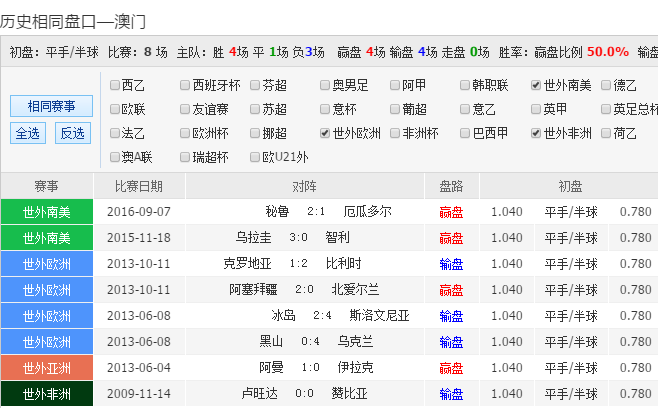658x408 pixels.
Task: Click team name 伊拉克
Action: pos(355,367)
